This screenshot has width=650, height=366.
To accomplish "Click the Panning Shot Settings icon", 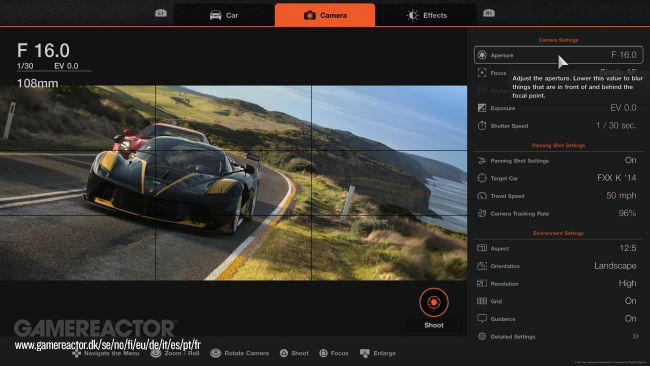I will 482,160.
